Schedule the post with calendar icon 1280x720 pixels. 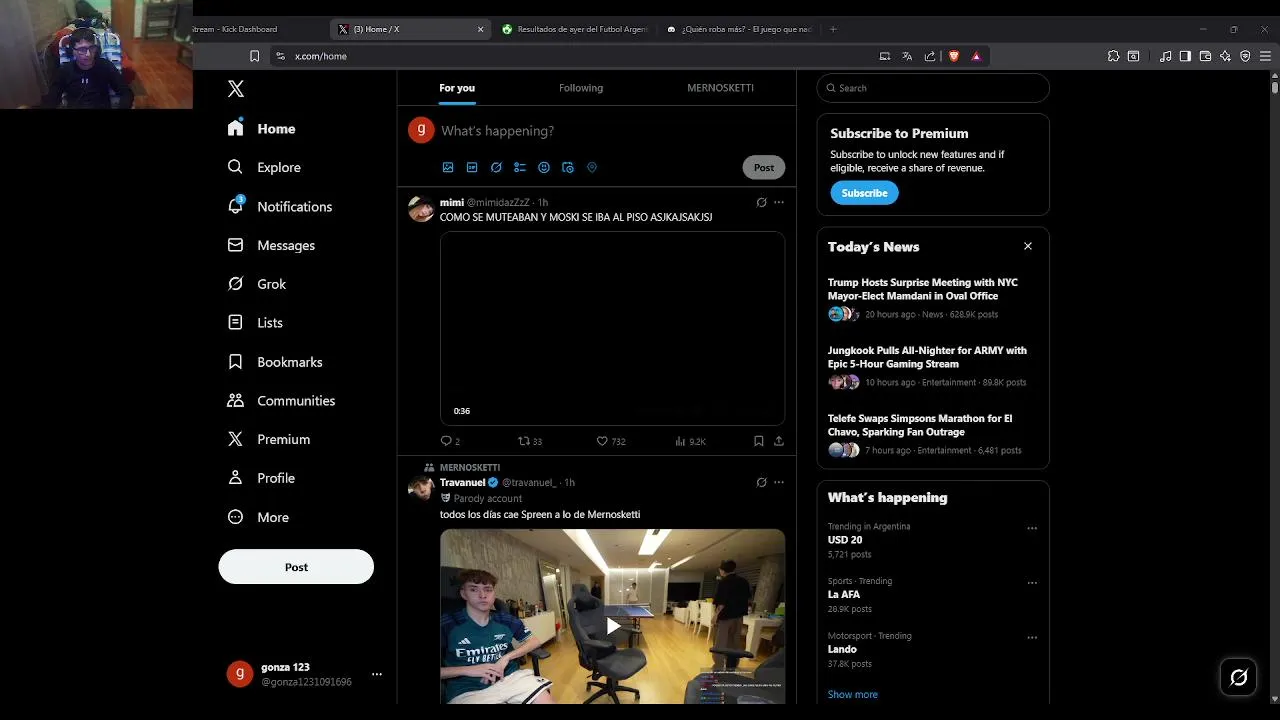click(568, 167)
